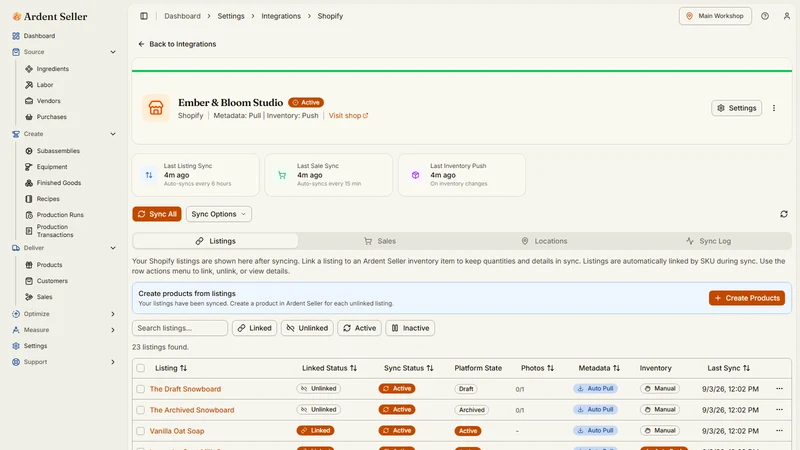The image size is (800, 450).
Task: Sort by the Metadata column
Action: [599, 368]
